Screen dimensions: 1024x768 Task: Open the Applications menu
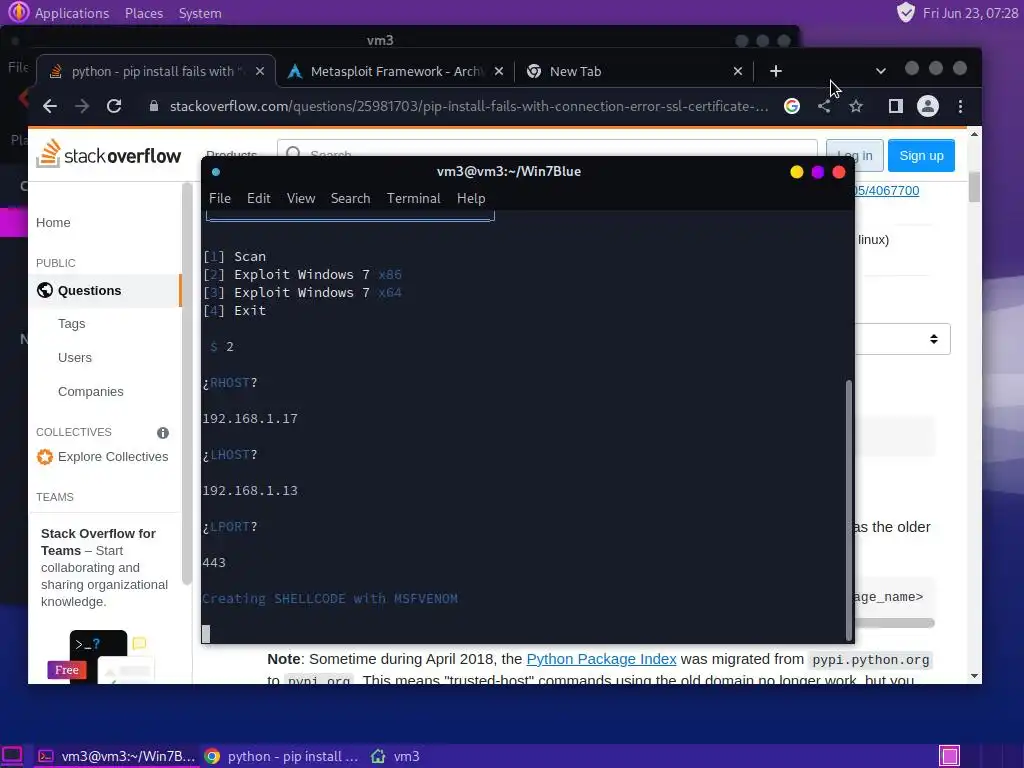coord(72,13)
